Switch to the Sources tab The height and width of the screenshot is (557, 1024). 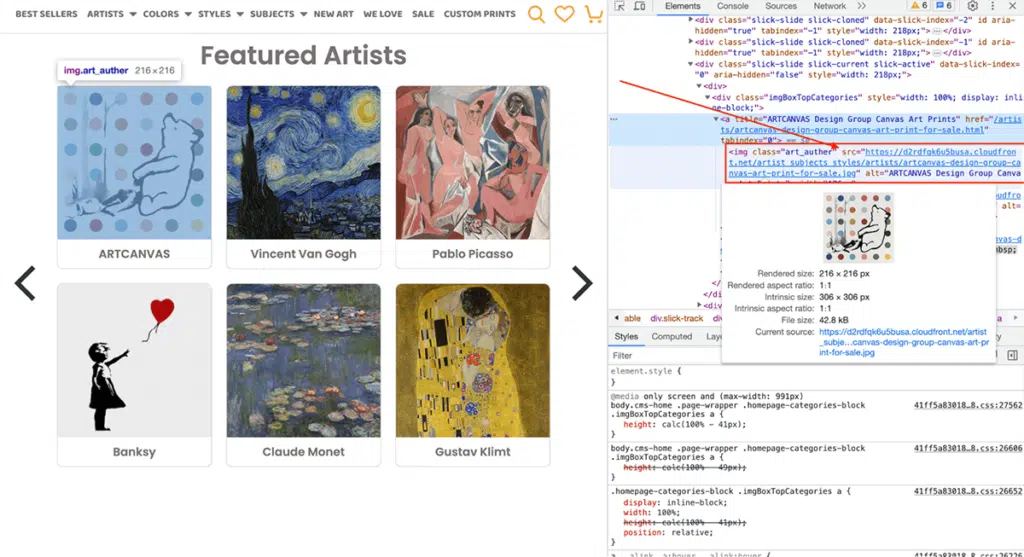pos(780,6)
